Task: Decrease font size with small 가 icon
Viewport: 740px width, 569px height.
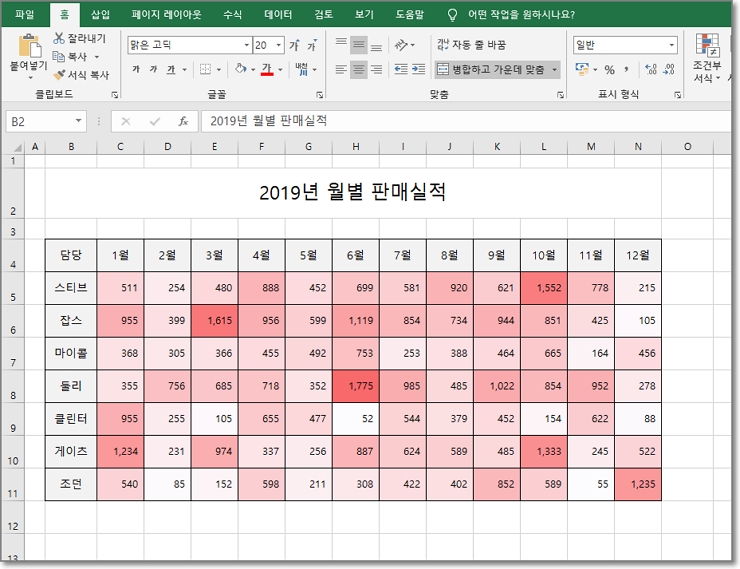Action: [x=312, y=45]
